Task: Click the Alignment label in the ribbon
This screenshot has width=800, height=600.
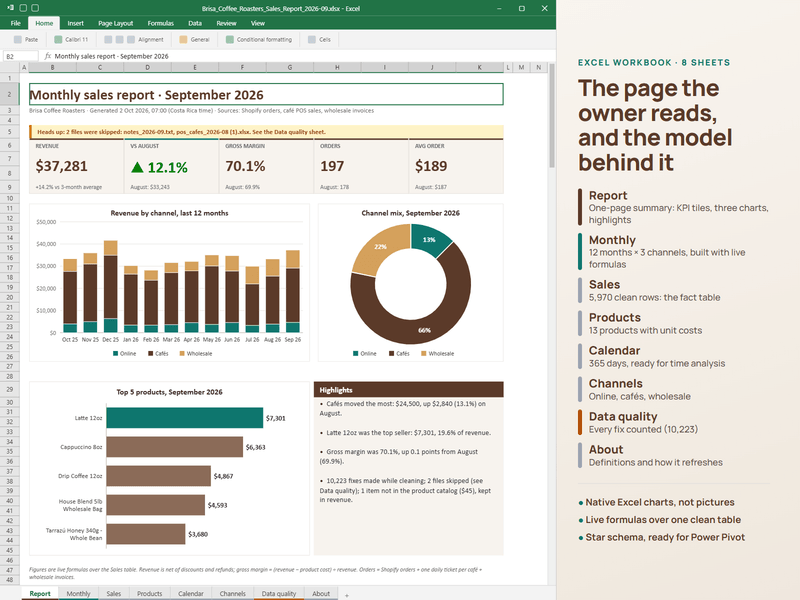Action: click(151, 39)
